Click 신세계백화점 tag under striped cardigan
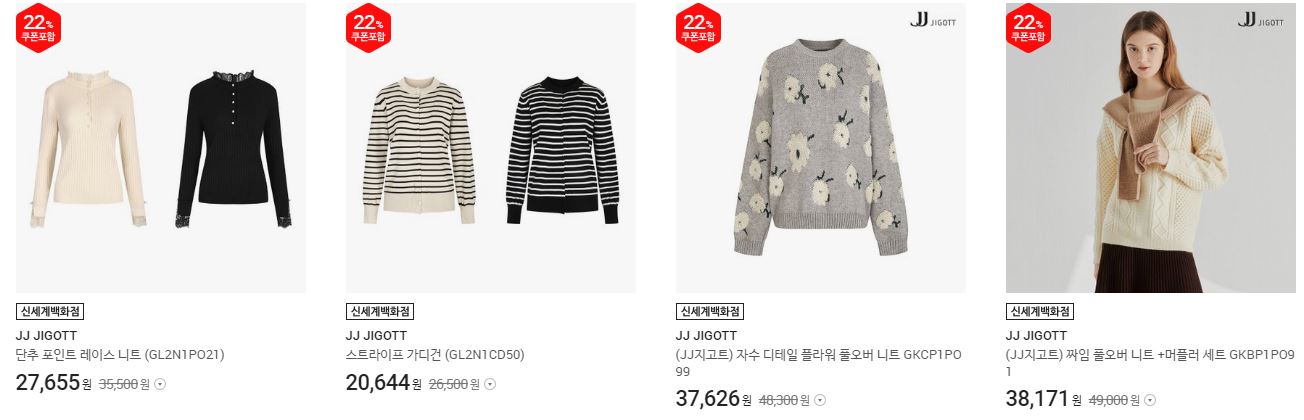Screen dimensions: 1304x420 coord(380,312)
